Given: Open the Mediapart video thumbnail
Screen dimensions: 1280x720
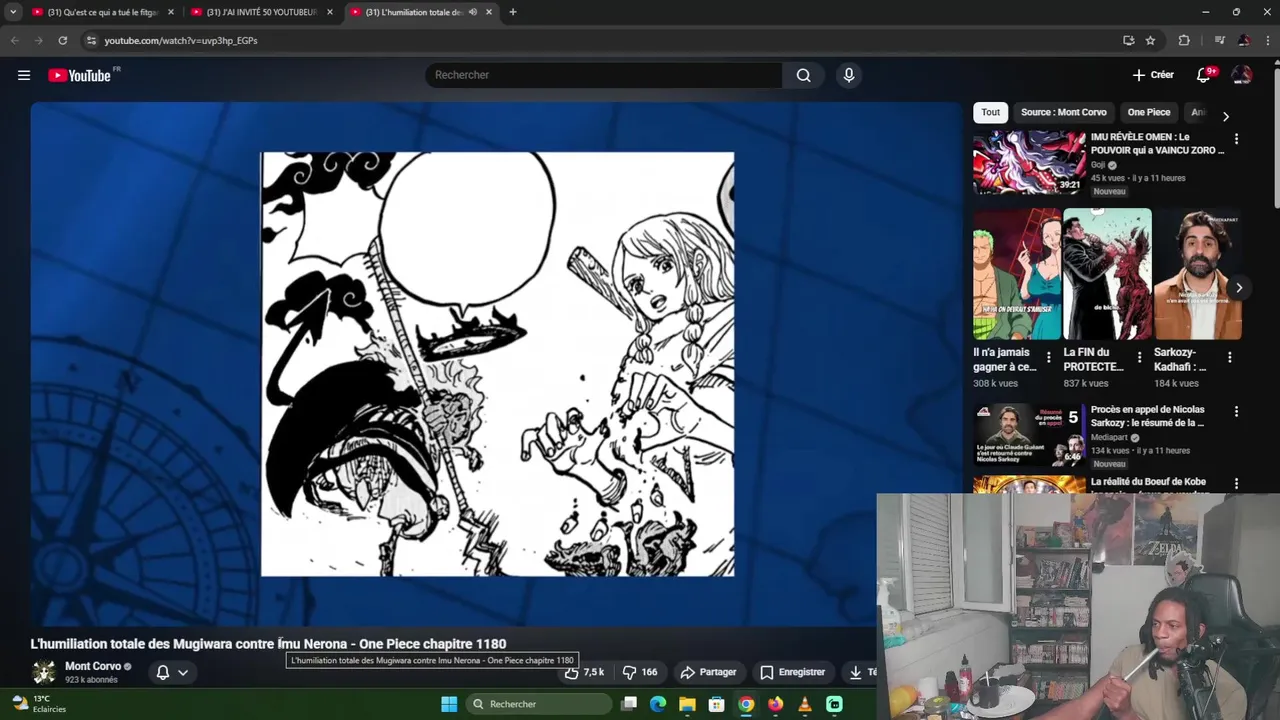Looking at the screenshot, I should coord(1029,435).
